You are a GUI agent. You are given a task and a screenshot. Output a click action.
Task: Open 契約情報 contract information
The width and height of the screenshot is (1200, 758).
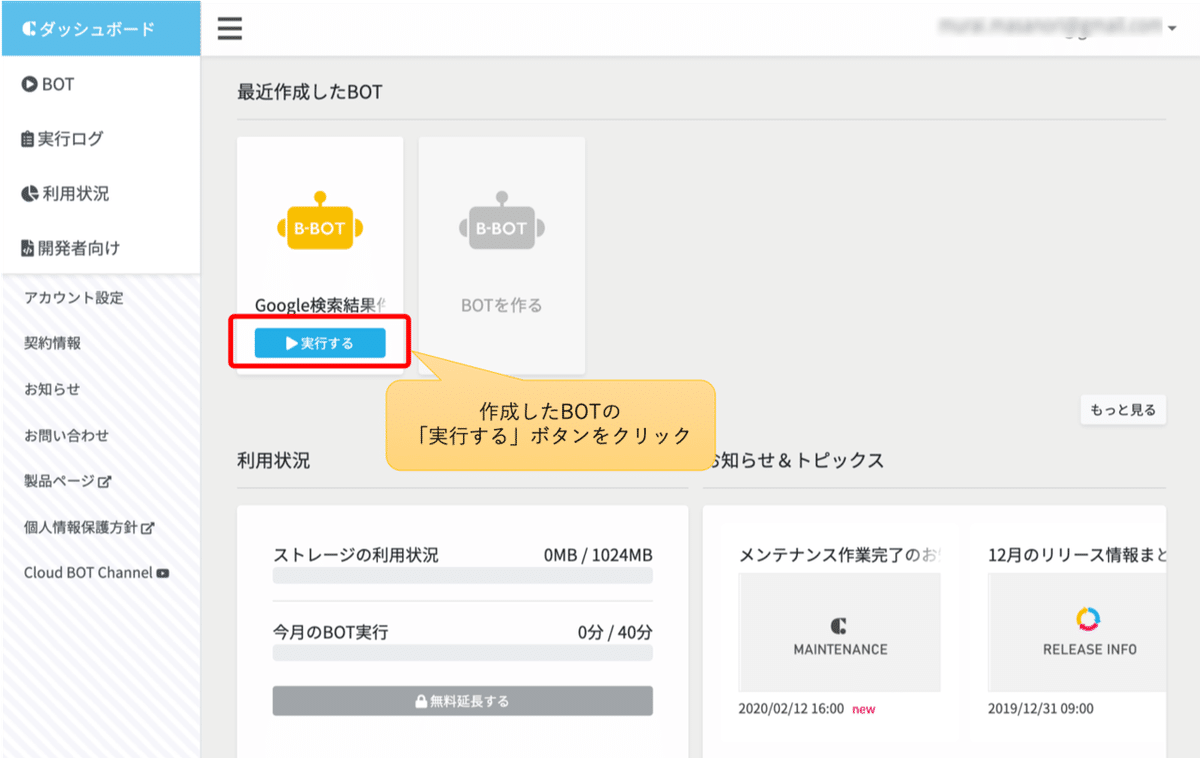point(52,343)
